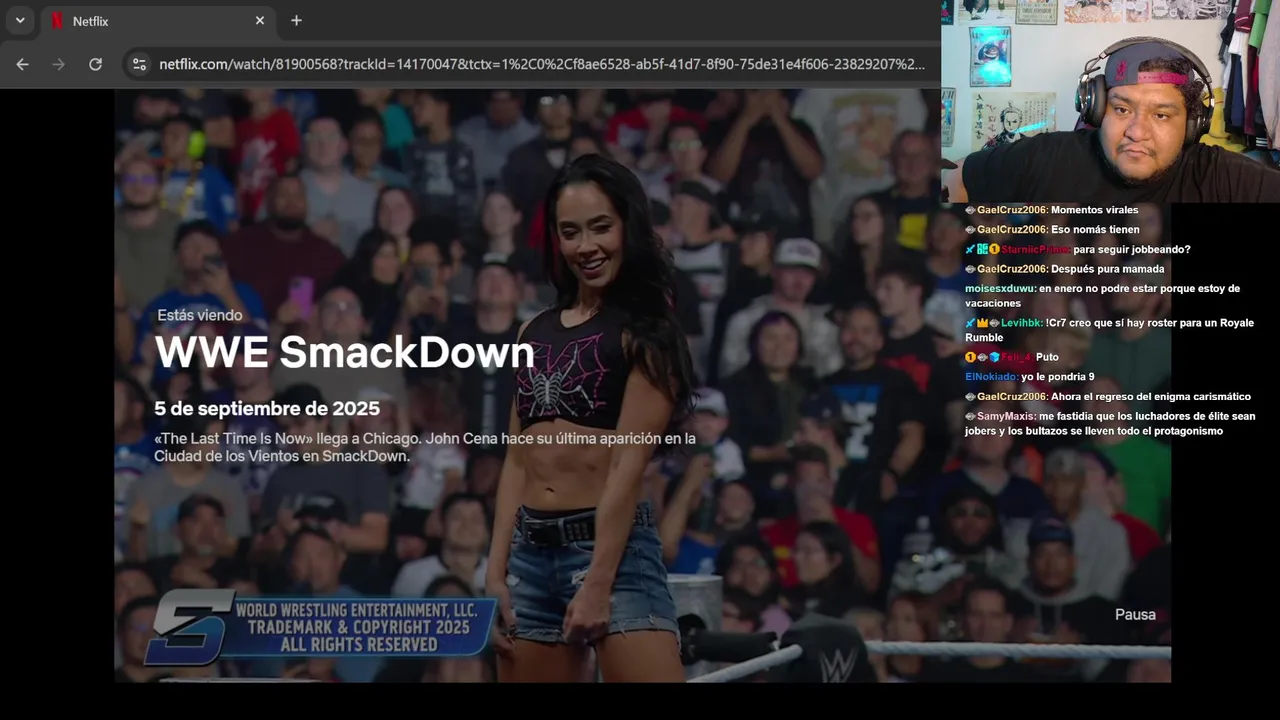Viewport: 1280px width, 720px height.
Task: Click the 'Pausa' status text
Action: point(1135,615)
